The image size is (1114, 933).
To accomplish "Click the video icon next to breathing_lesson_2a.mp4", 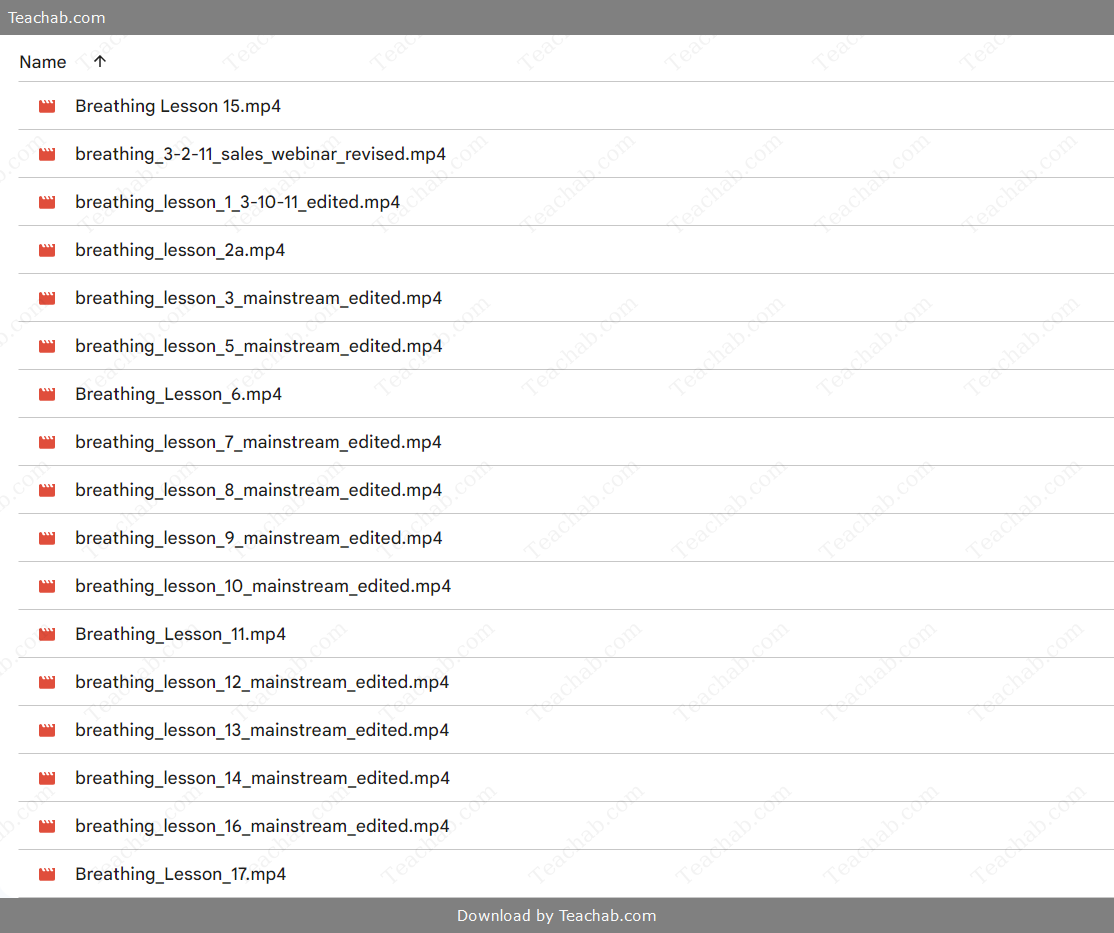I will tap(47, 250).
